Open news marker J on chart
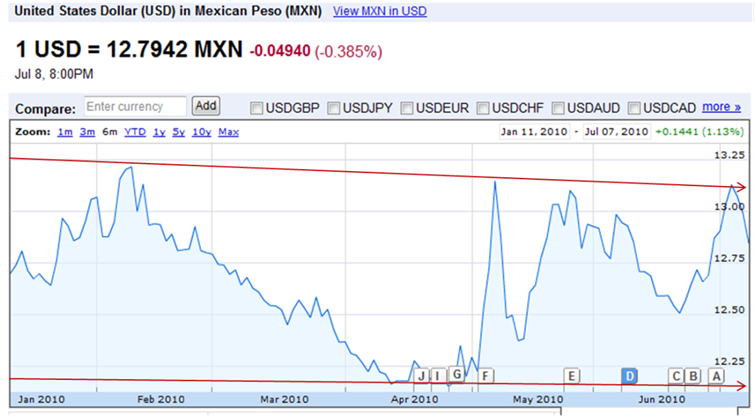 point(421,376)
